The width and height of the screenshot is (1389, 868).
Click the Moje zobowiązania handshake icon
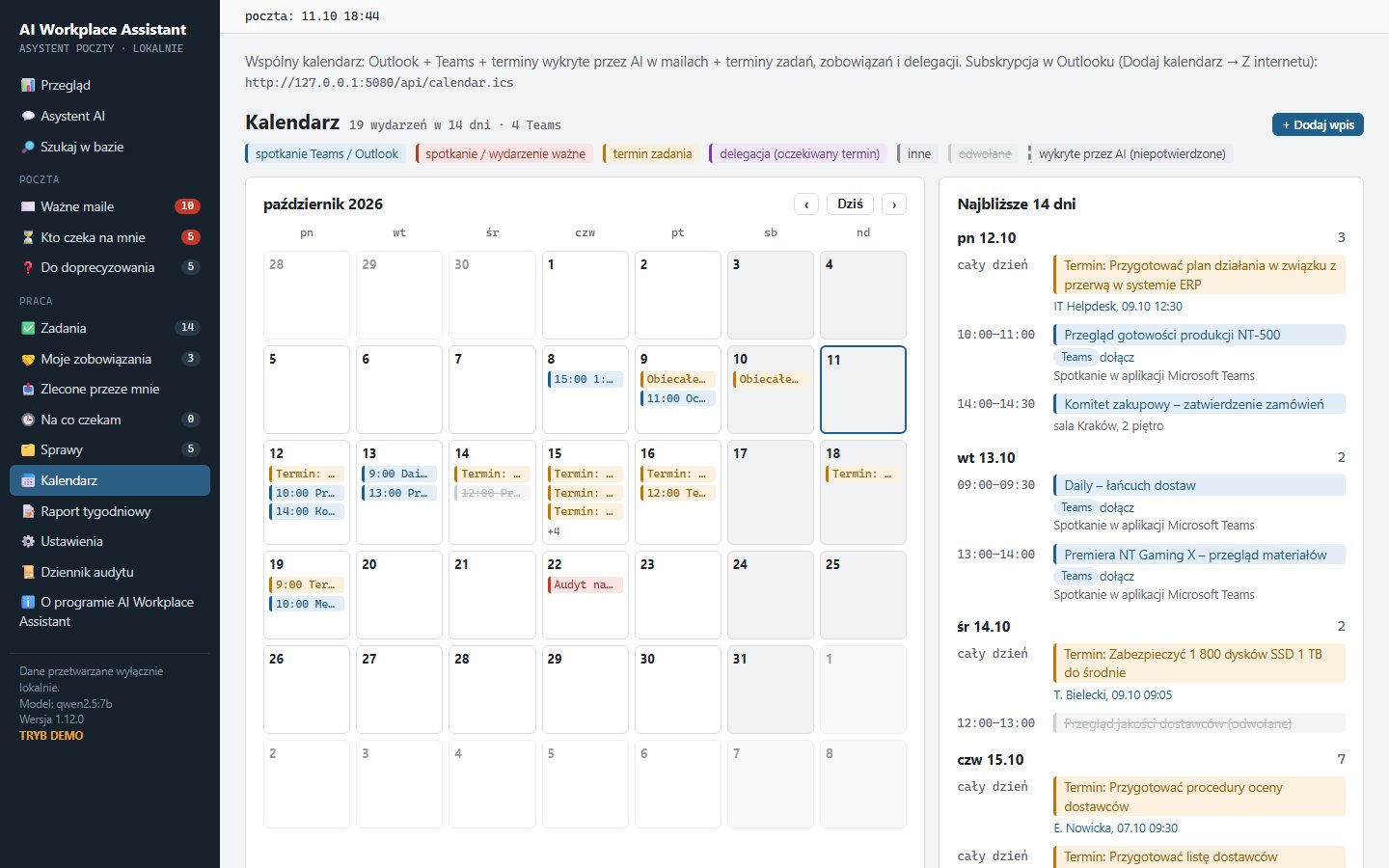click(x=28, y=359)
